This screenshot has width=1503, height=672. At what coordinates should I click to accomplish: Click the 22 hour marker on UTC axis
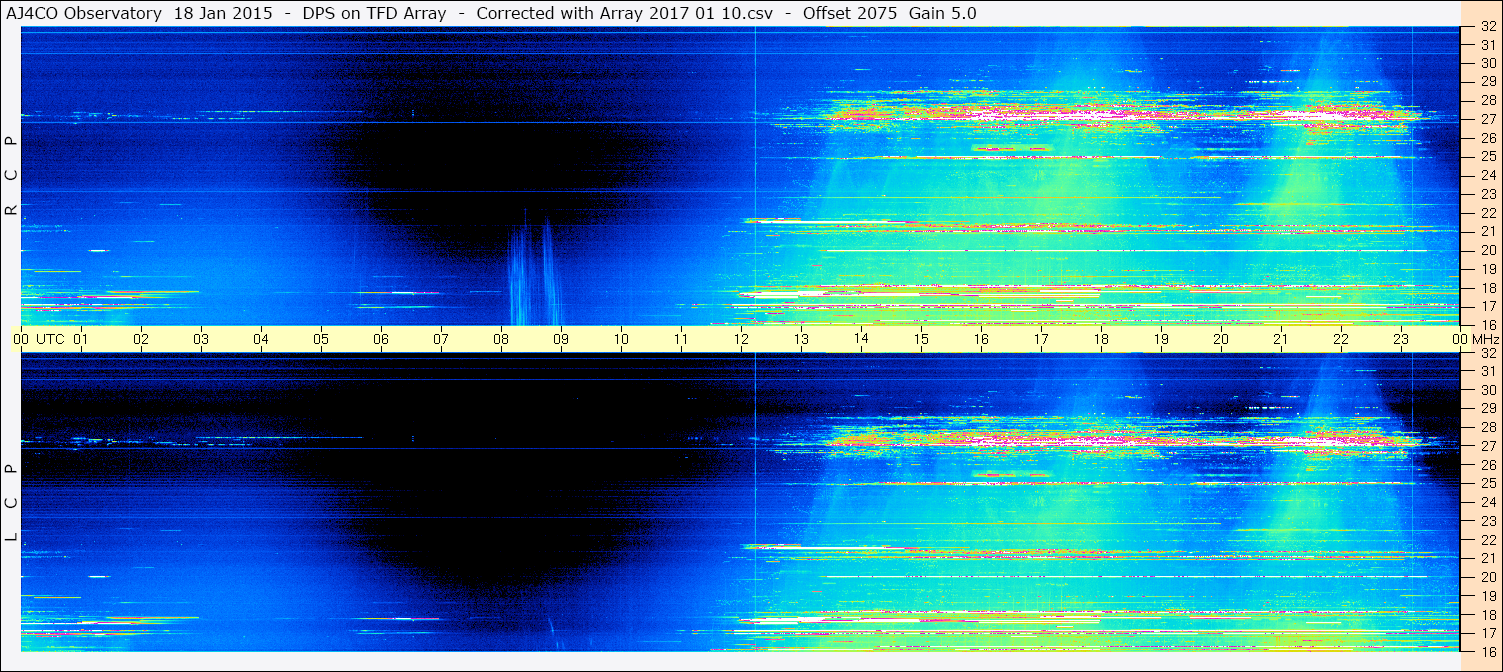[x=1341, y=339]
